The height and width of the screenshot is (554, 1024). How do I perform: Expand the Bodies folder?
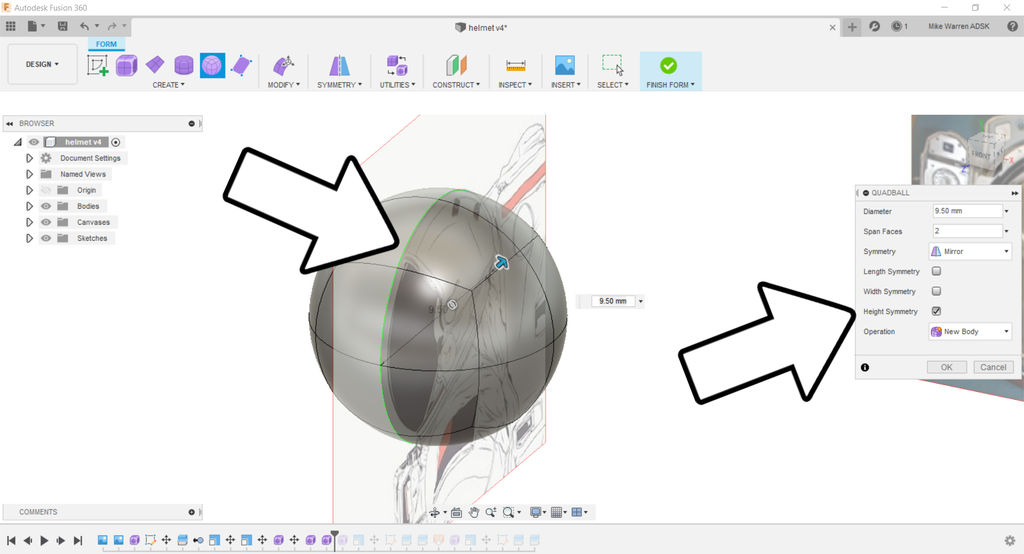tap(29, 206)
